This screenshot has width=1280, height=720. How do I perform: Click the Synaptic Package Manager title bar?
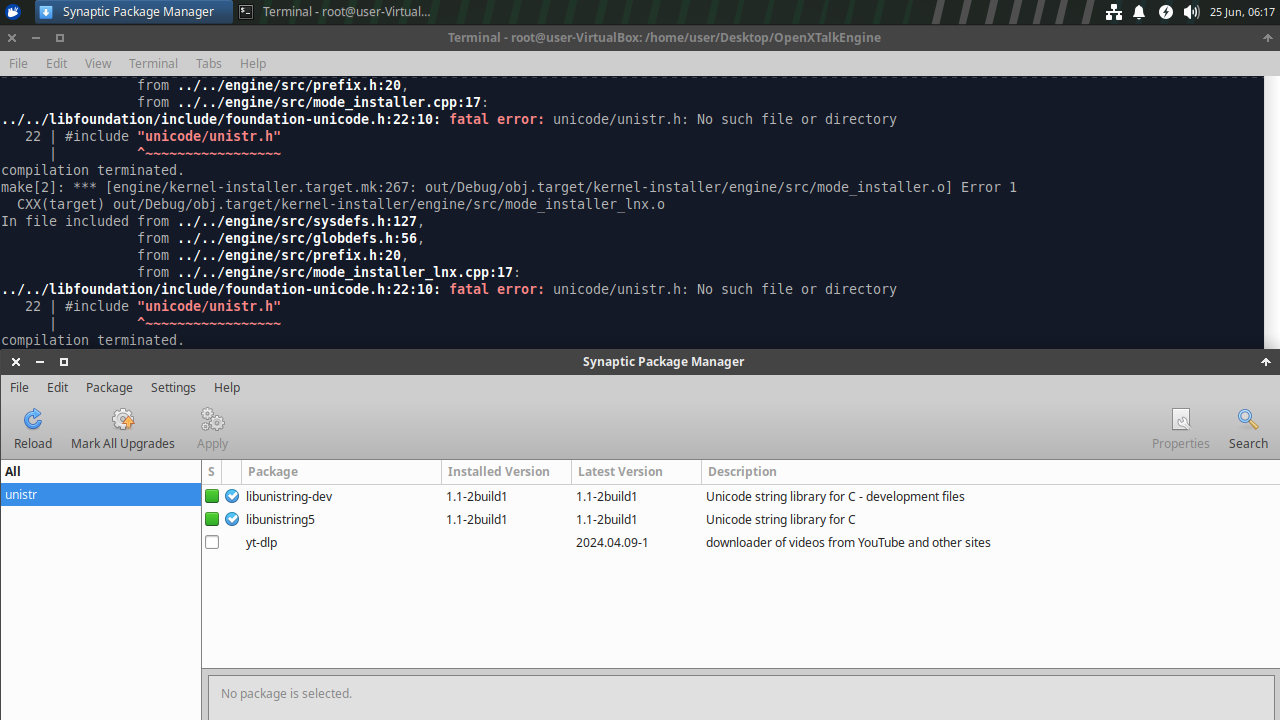click(x=663, y=361)
